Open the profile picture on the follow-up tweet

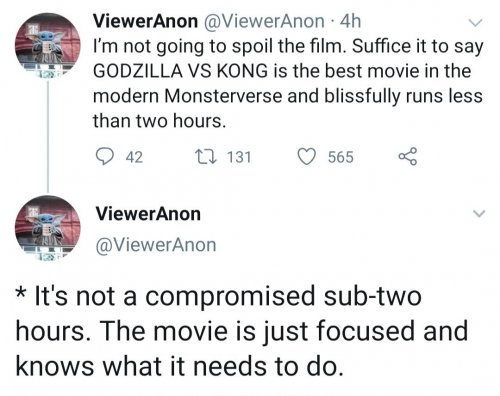[48, 228]
